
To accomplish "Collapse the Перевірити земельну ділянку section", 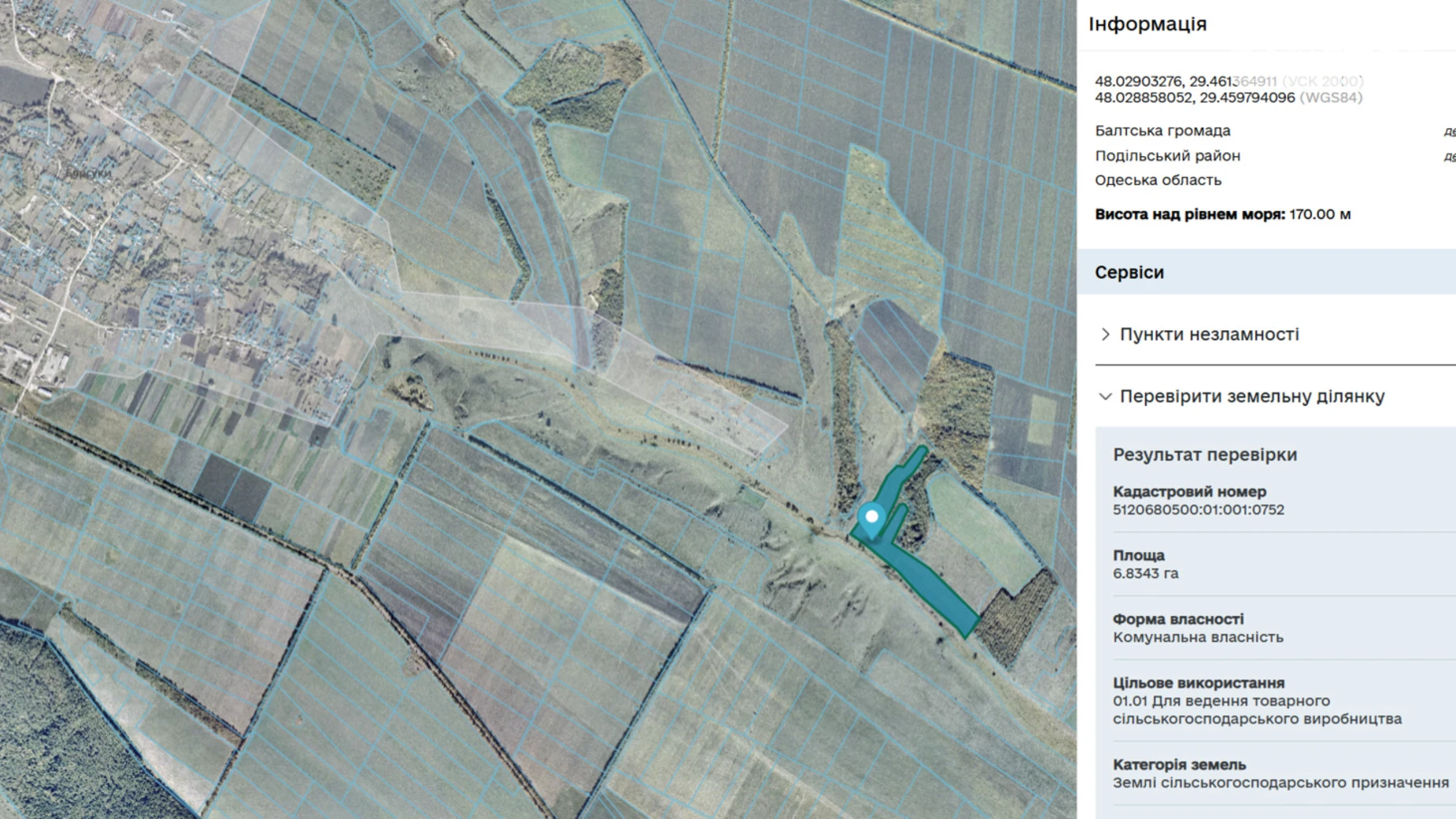I will click(1105, 396).
